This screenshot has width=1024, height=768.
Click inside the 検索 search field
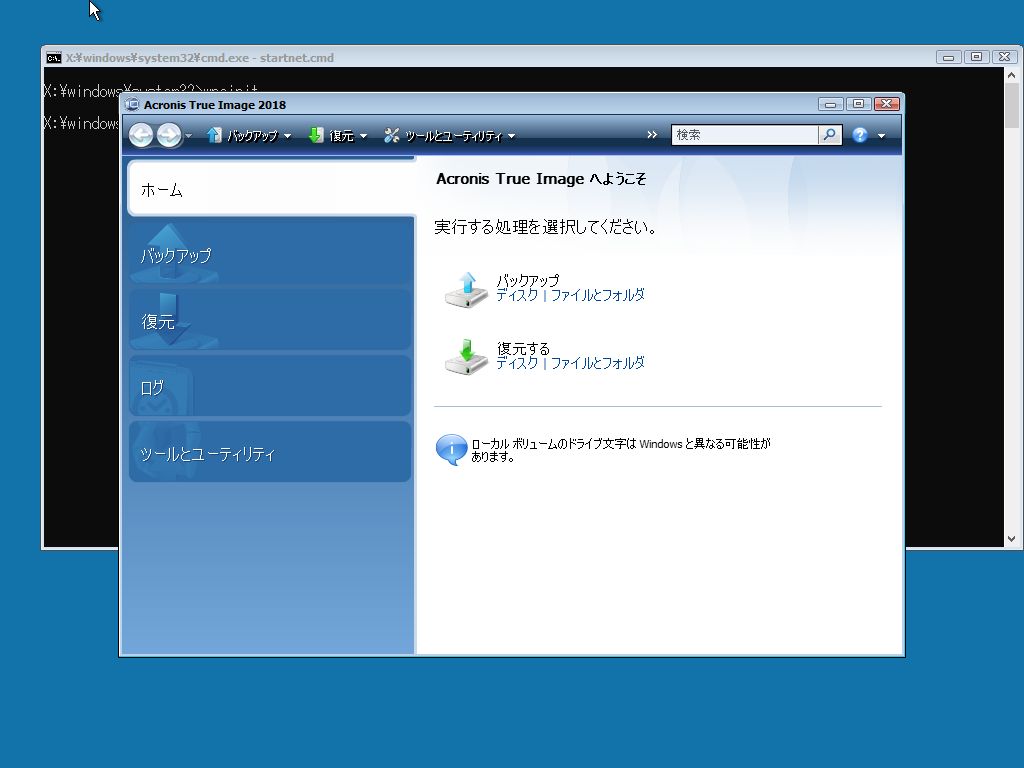click(744, 135)
